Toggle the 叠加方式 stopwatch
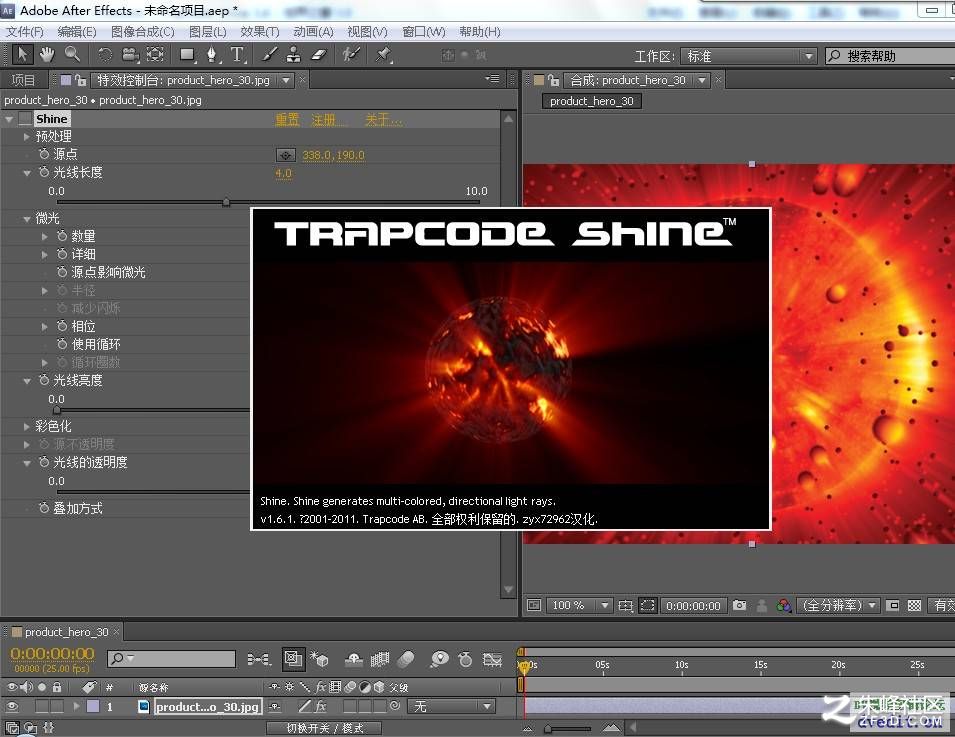 pos(44,507)
